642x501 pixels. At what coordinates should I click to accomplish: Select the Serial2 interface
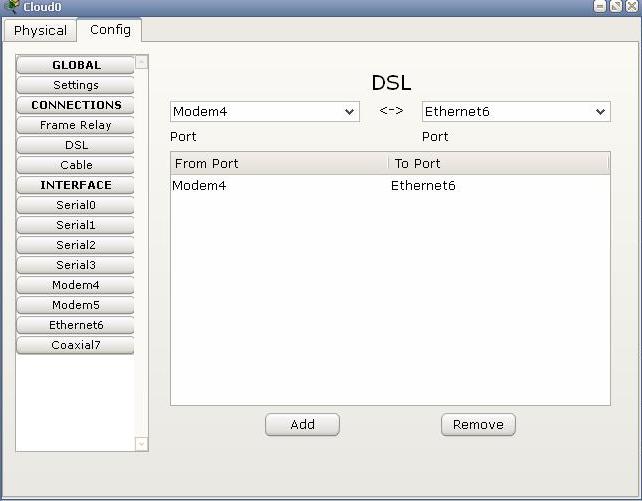[x=75, y=245]
